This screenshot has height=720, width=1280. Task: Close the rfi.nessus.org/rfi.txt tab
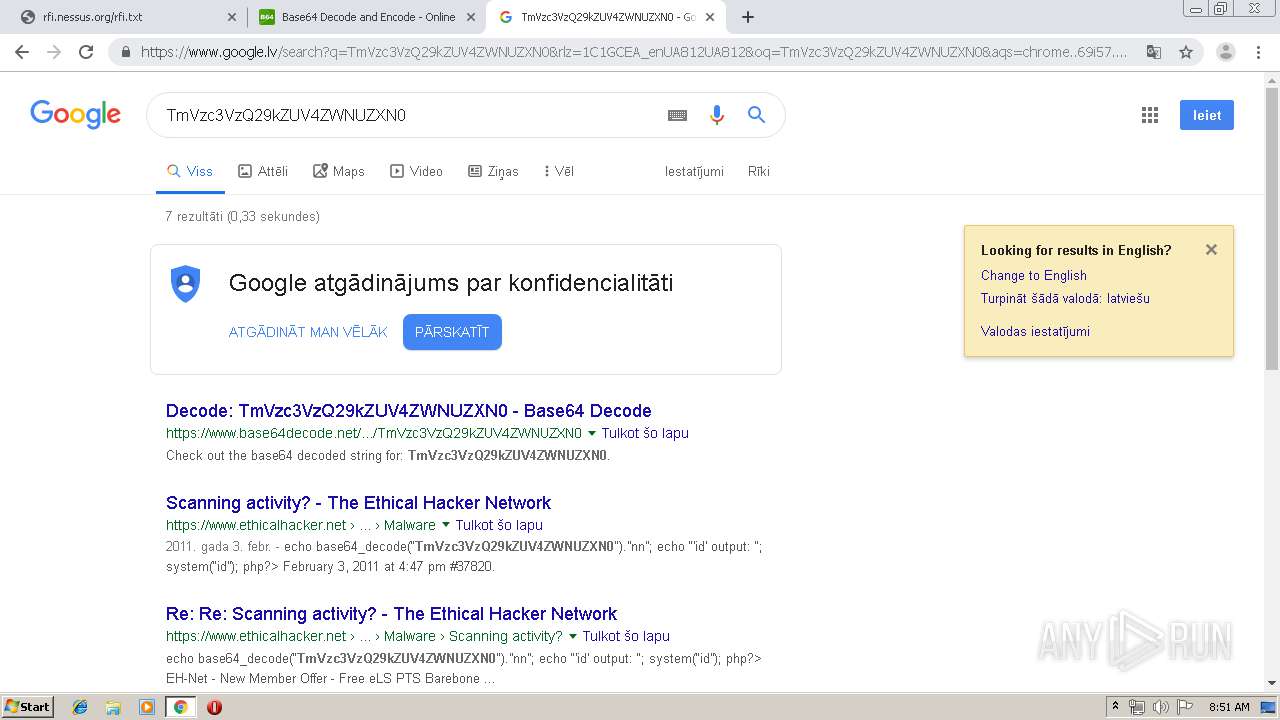[231, 17]
